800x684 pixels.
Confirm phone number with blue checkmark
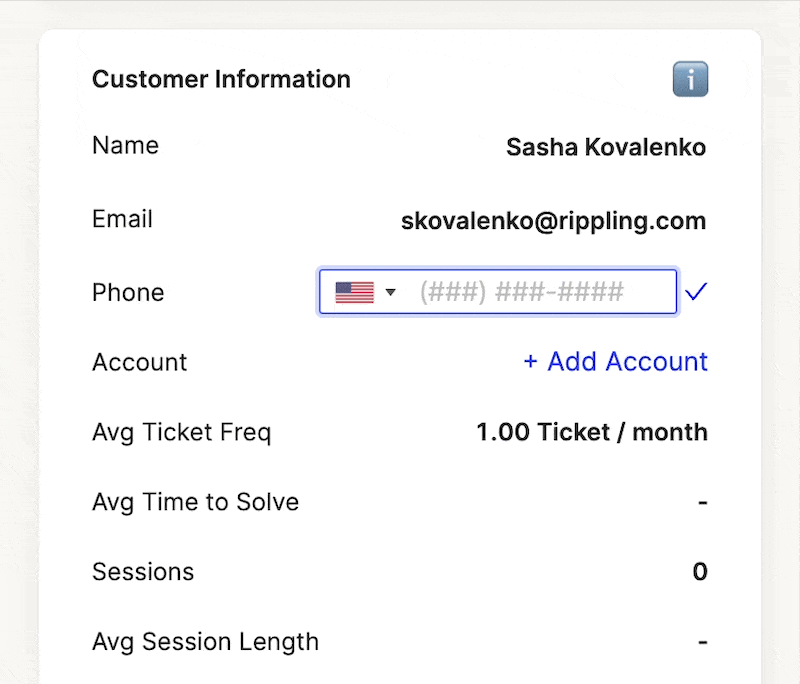696,291
